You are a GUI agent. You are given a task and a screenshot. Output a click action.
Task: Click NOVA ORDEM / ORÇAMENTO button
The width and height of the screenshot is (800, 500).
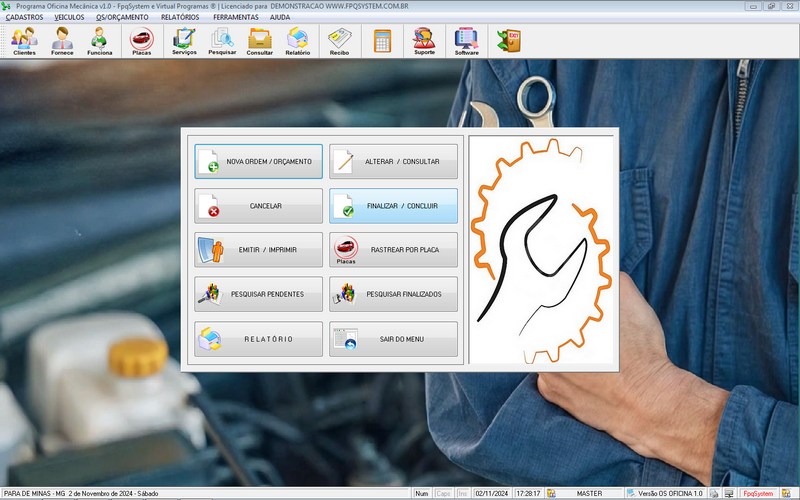coord(258,161)
